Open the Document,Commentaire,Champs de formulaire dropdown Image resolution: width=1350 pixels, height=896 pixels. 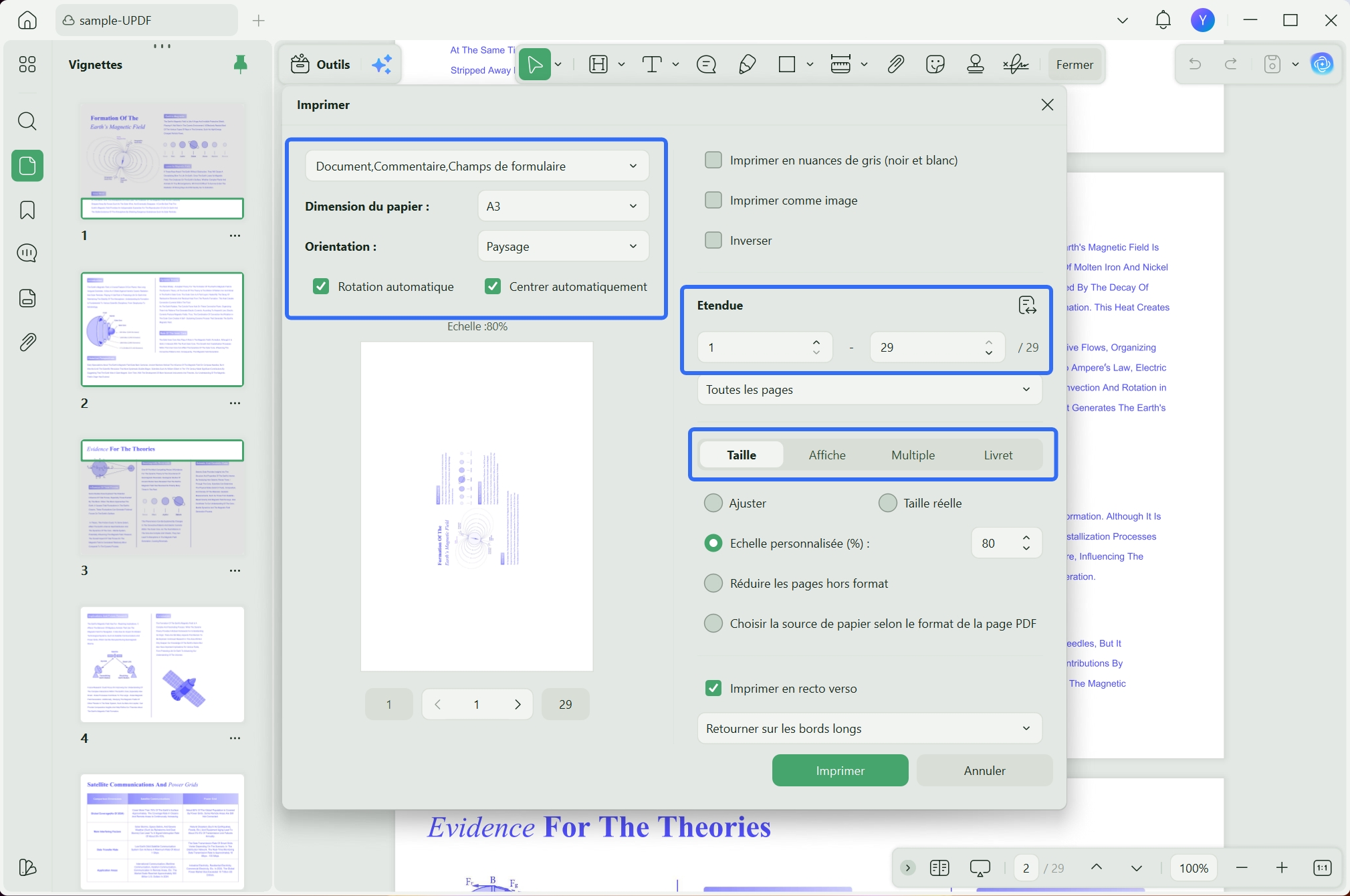pos(477,166)
